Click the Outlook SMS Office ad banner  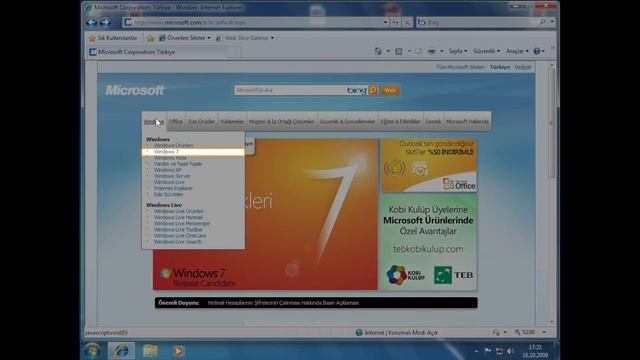click(429, 165)
